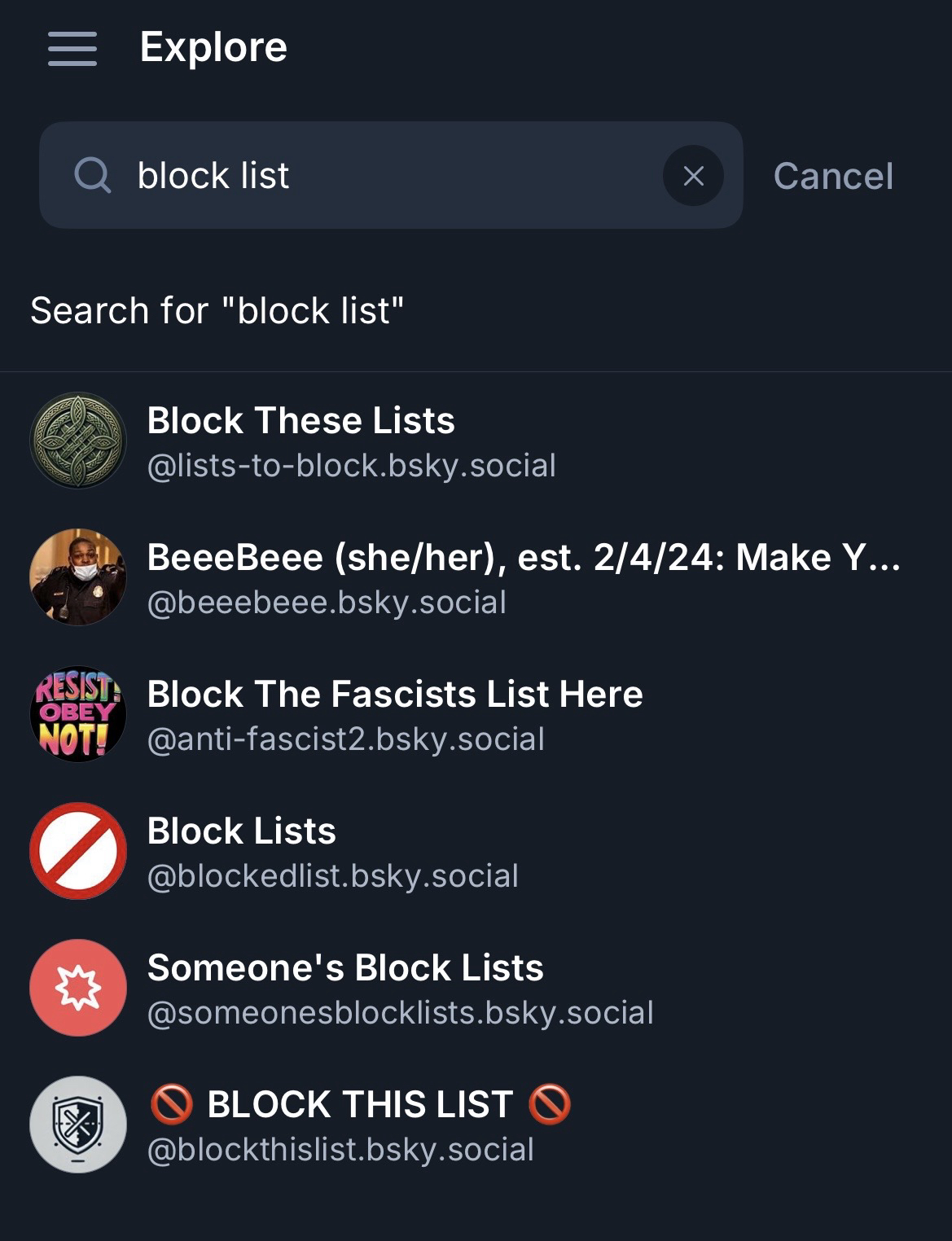The height and width of the screenshot is (1241, 952).
Task: Open the hamburger menu
Action: [72, 48]
